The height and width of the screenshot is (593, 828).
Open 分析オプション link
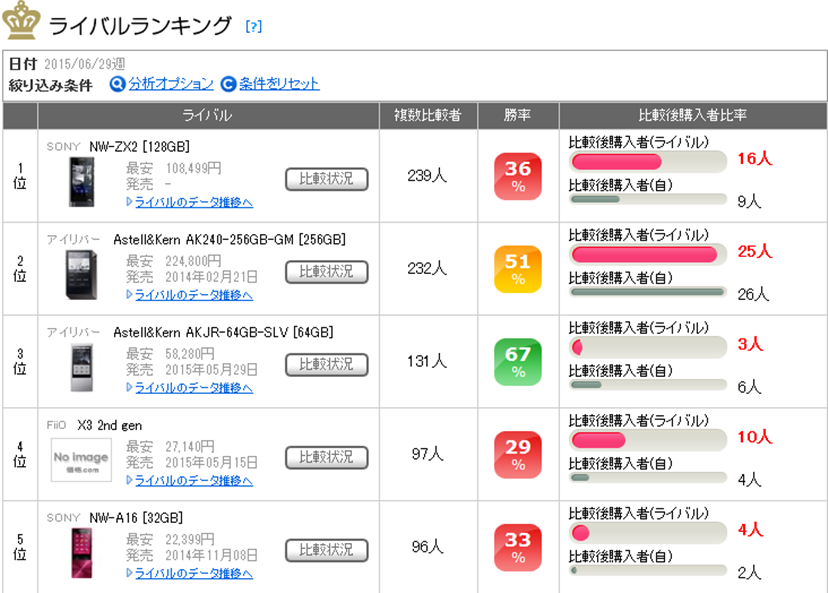tap(171, 84)
